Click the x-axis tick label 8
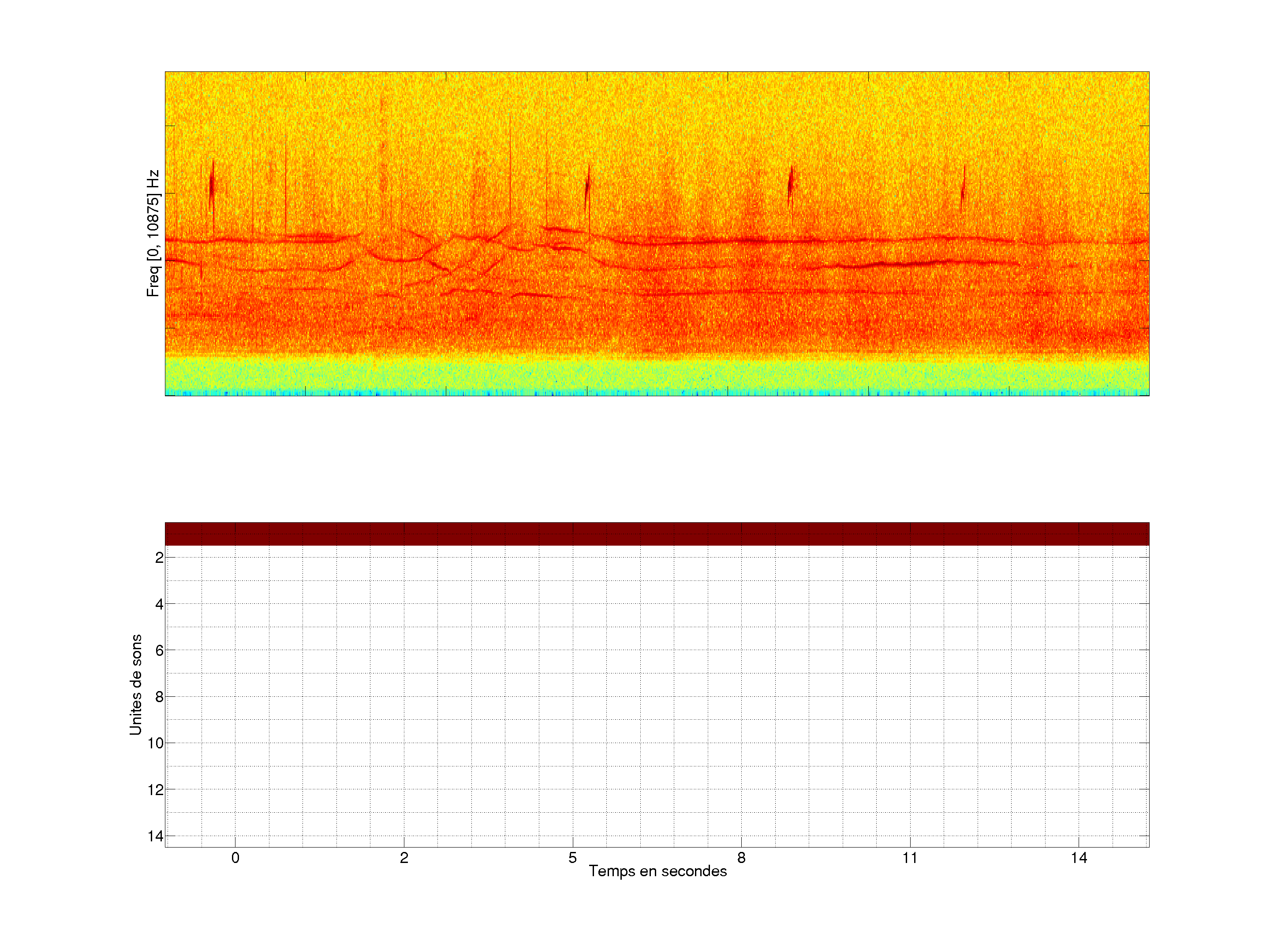The height and width of the screenshot is (952, 1270). click(x=741, y=858)
